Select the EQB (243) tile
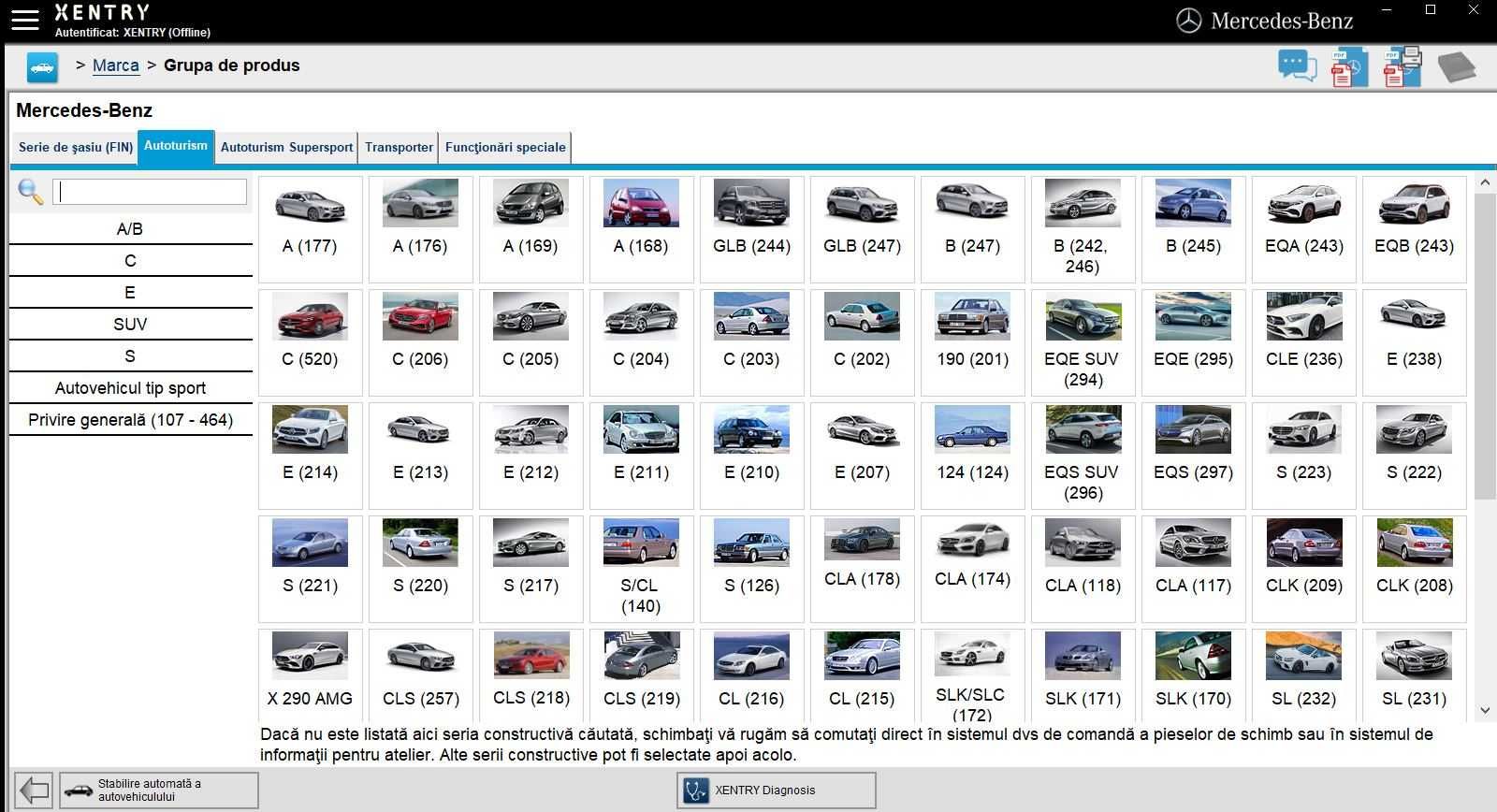The image size is (1497, 812). click(1415, 229)
